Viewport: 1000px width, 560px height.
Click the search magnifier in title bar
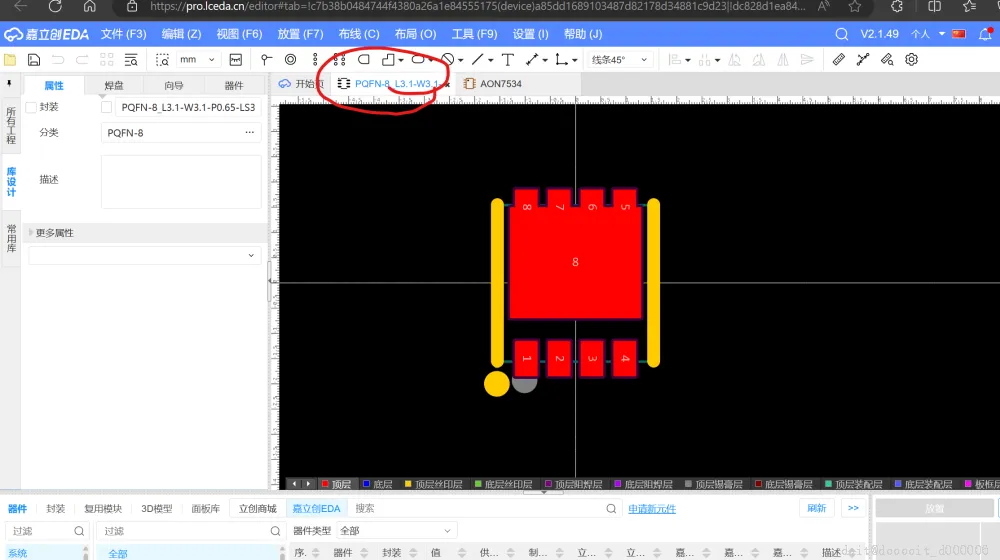(842, 34)
